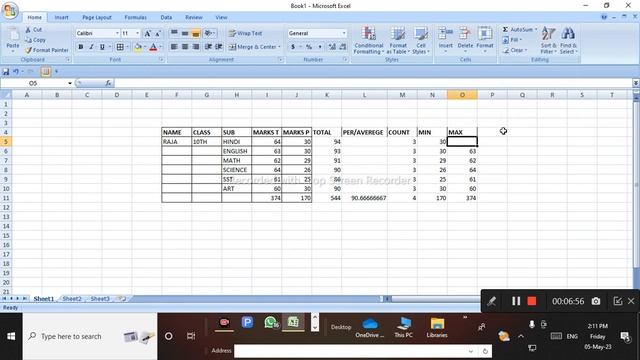Image resolution: width=640 pixels, height=360 pixels.
Task: Open the Data ribbon tab
Action: pyautogui.click(x=166, y=18)
